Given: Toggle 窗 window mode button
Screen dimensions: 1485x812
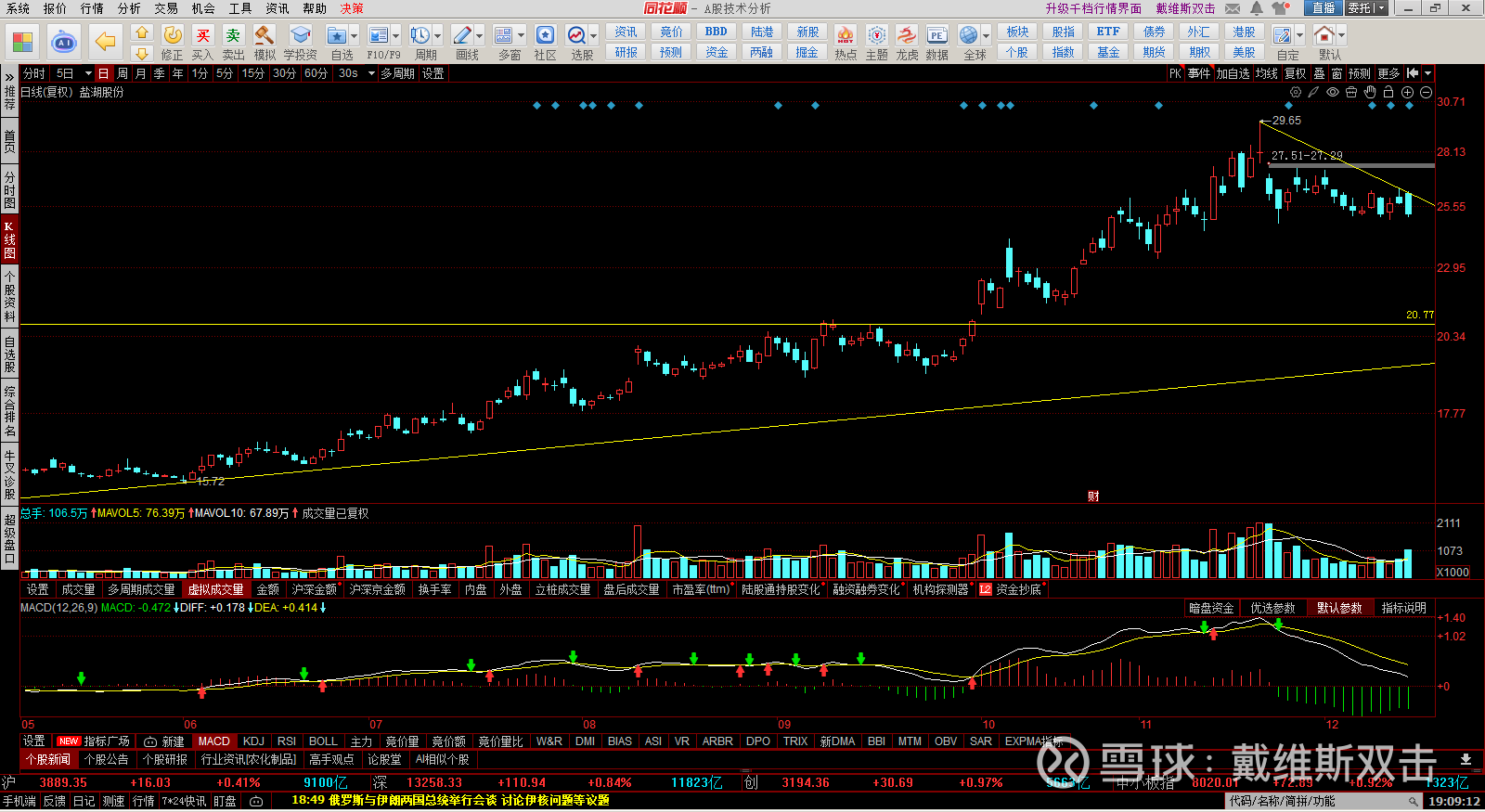Looking at the screenshot, I should pos(1336,73).
